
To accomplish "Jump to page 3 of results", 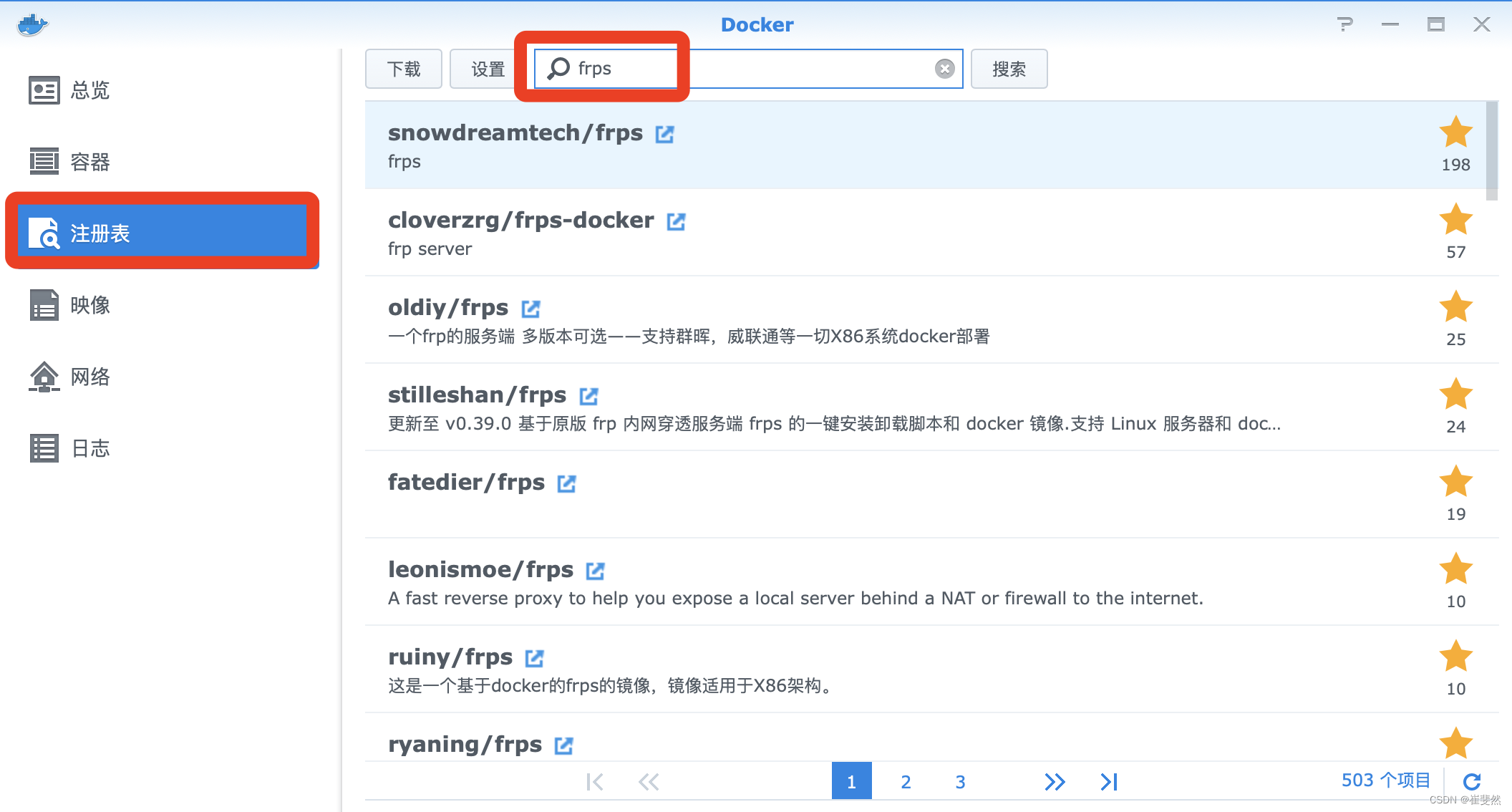I will pos(960,782).
